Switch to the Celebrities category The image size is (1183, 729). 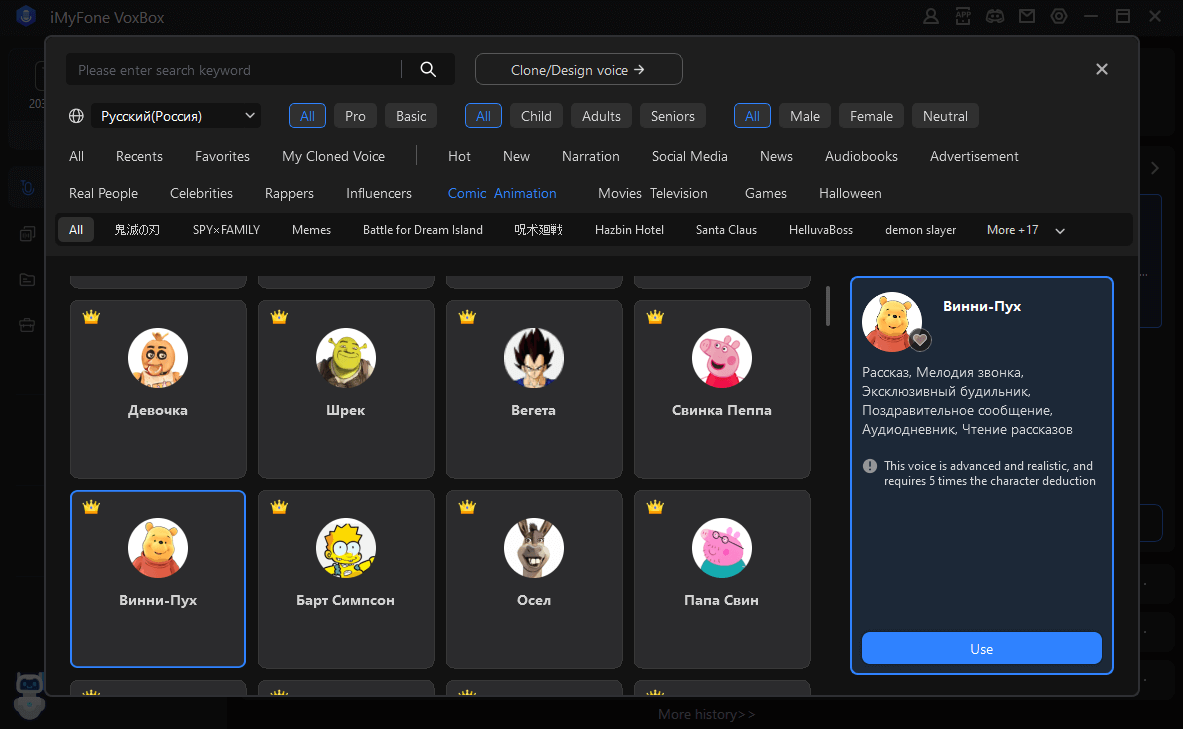[201, 193]
